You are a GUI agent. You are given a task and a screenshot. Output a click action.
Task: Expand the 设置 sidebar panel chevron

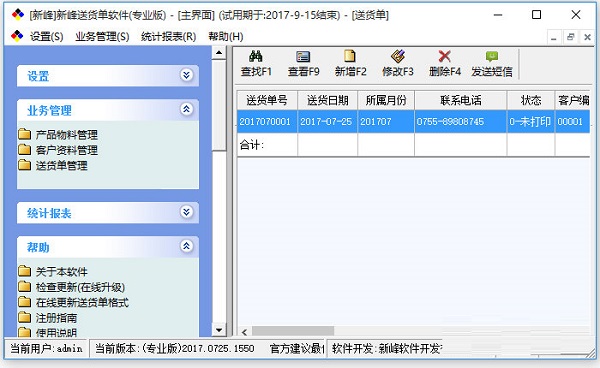point(186,75)
